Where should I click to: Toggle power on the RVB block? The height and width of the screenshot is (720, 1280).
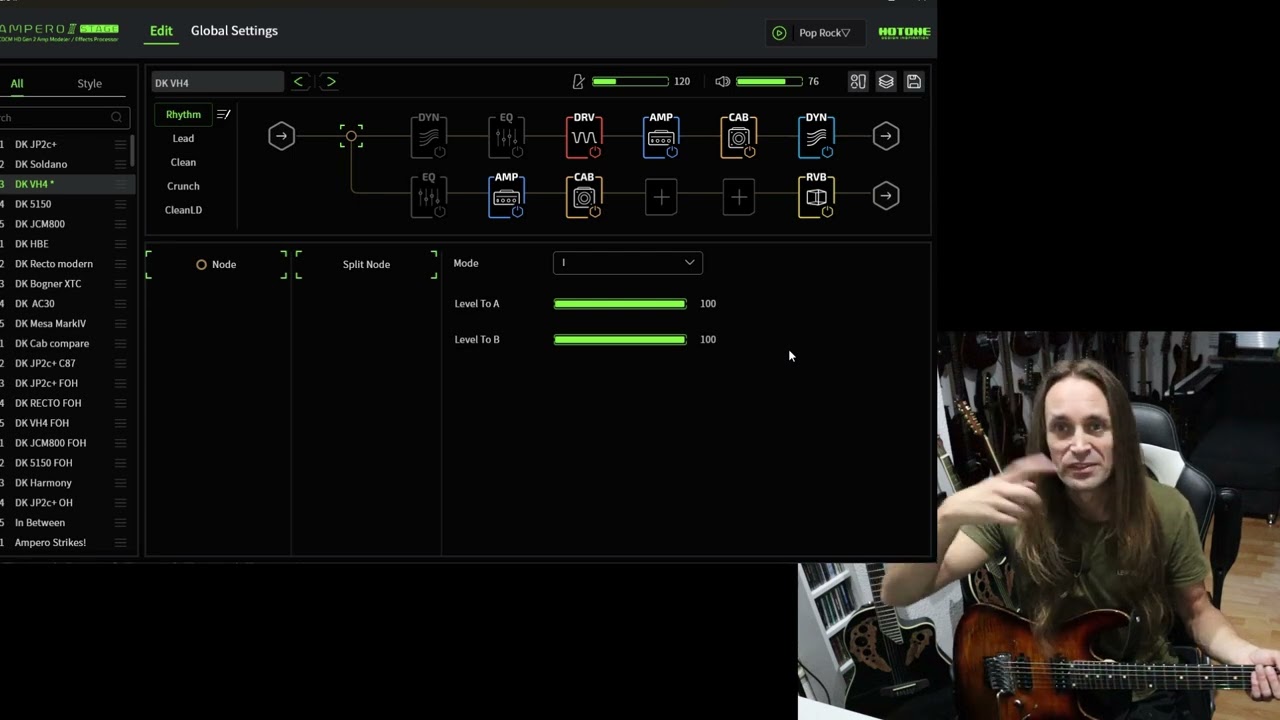pyautogui.click(x=827, y=212)
